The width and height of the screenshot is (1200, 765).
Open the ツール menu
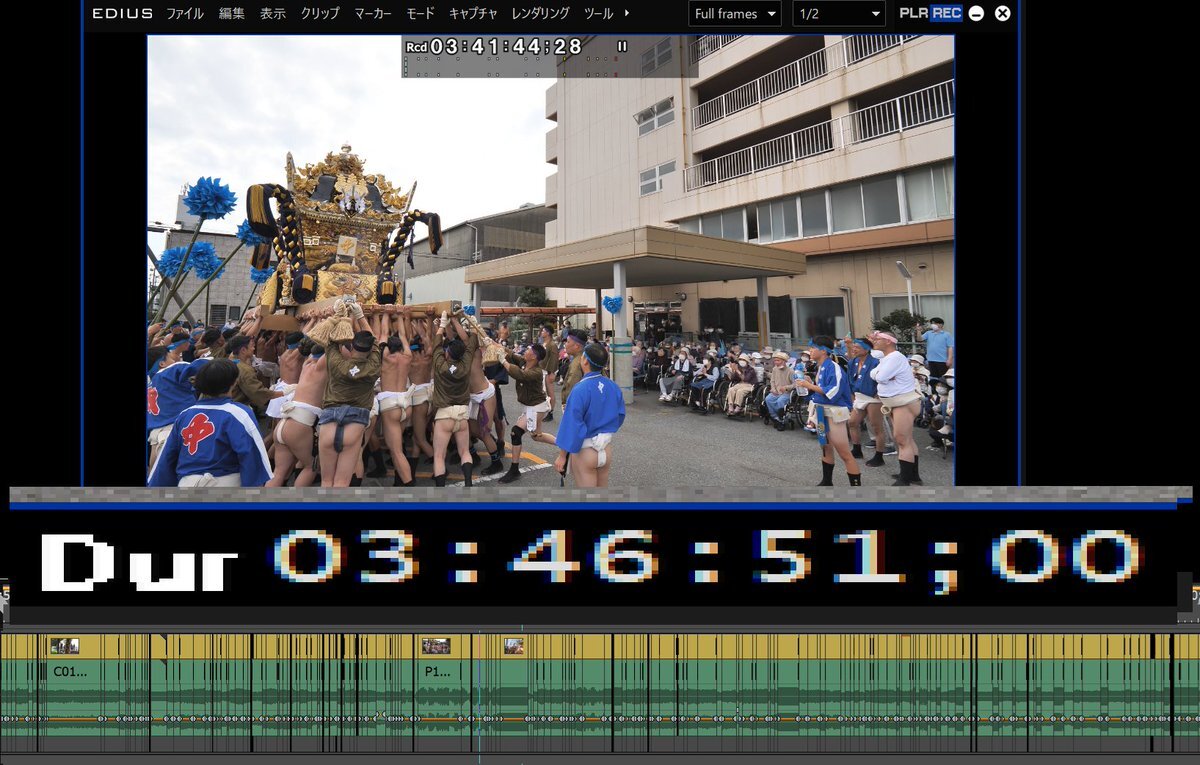click(598, 14)
